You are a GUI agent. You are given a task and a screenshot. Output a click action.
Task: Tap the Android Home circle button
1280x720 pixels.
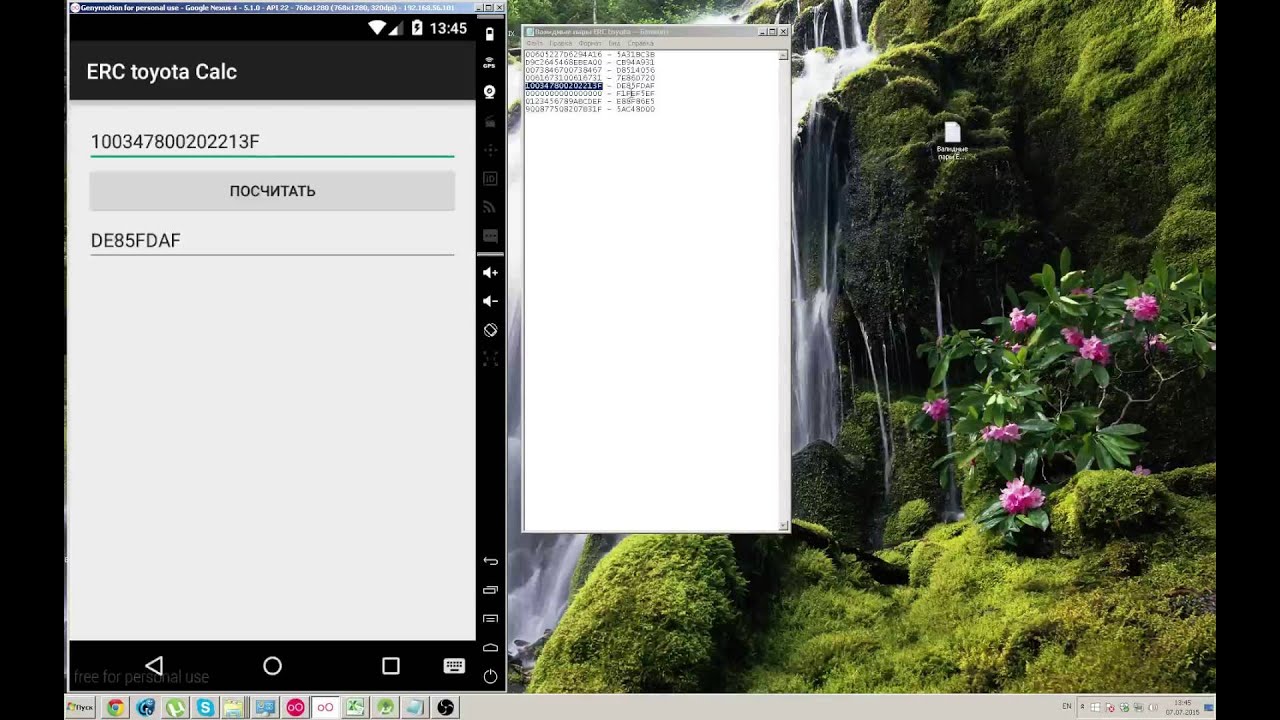point(272,666)
